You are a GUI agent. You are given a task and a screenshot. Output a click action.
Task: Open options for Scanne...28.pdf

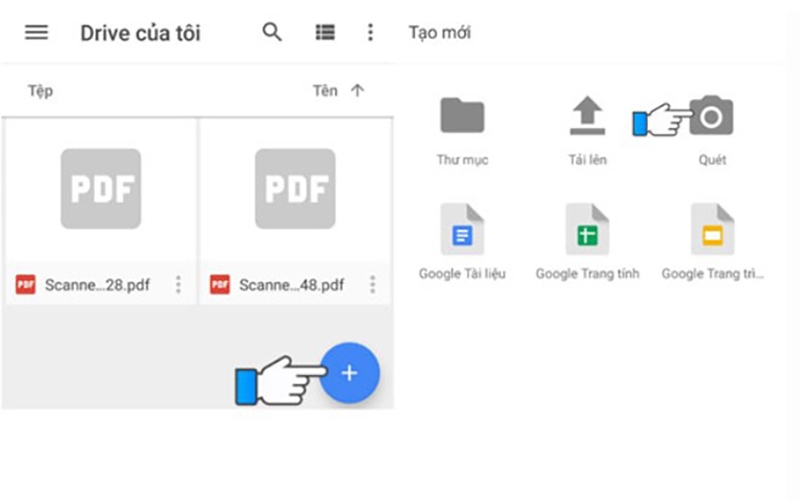tap(178, 284)
